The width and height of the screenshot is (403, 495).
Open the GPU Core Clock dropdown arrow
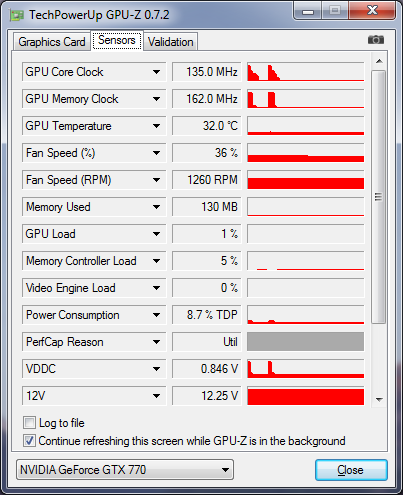(x=156, y=72)
